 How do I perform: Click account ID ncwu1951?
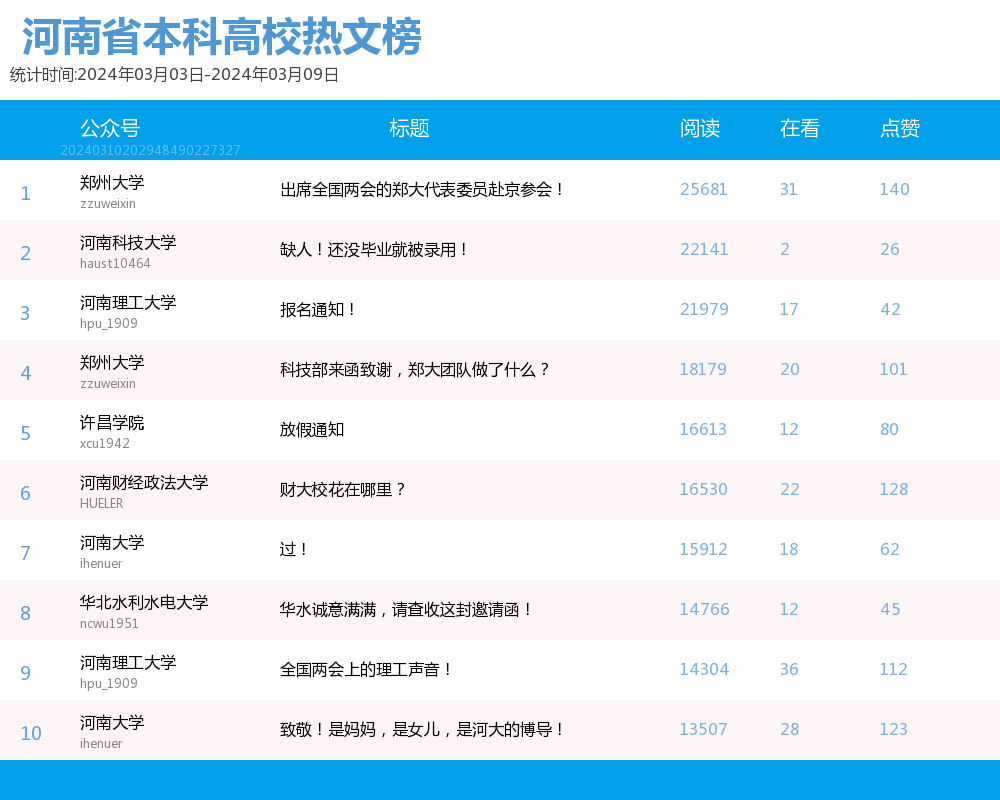109,623
